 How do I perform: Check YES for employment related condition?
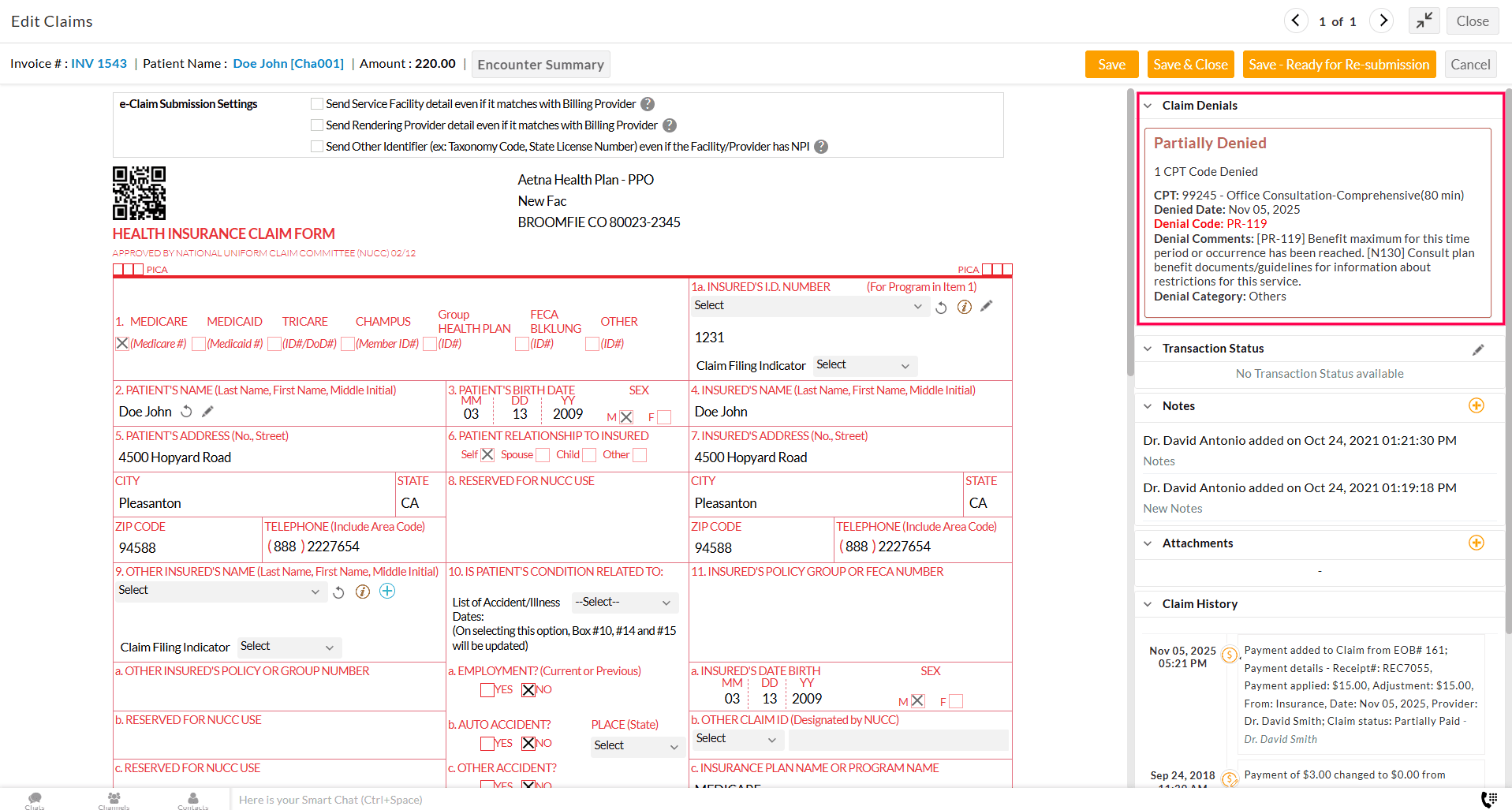click(487, 689)
